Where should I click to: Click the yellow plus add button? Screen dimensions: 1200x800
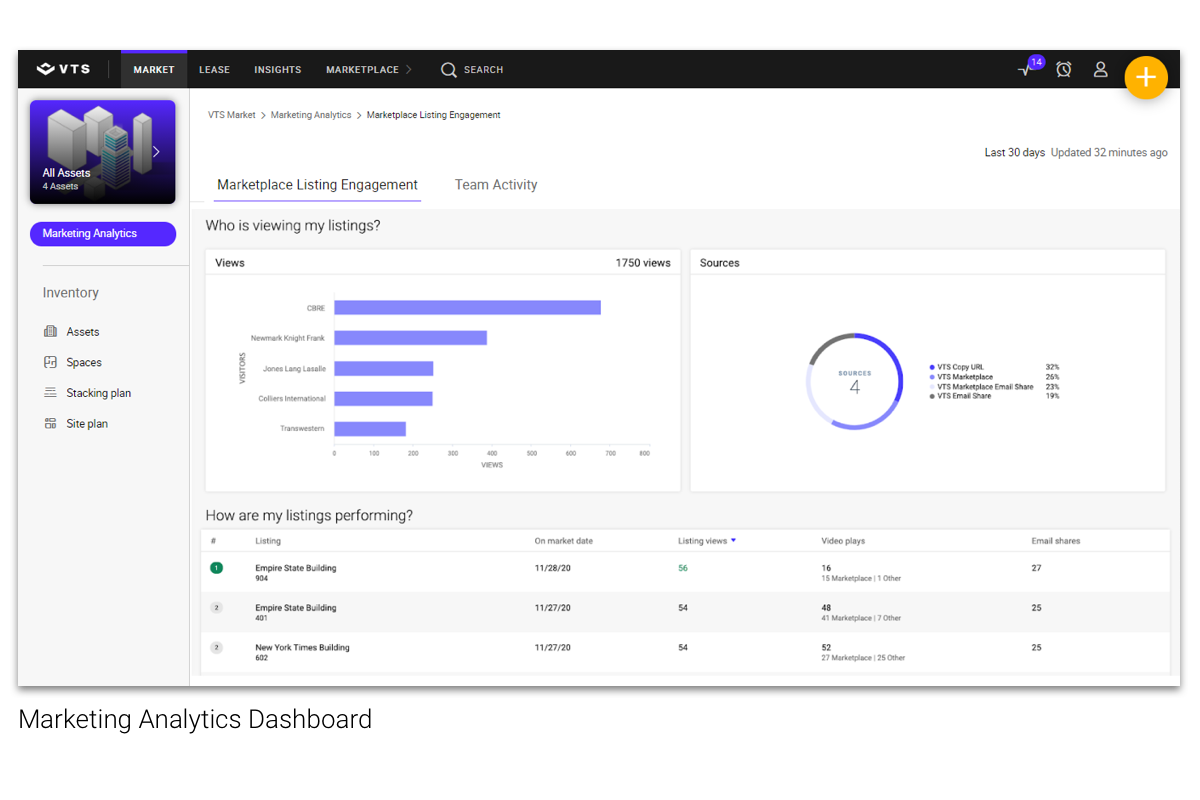(1146, 78)
